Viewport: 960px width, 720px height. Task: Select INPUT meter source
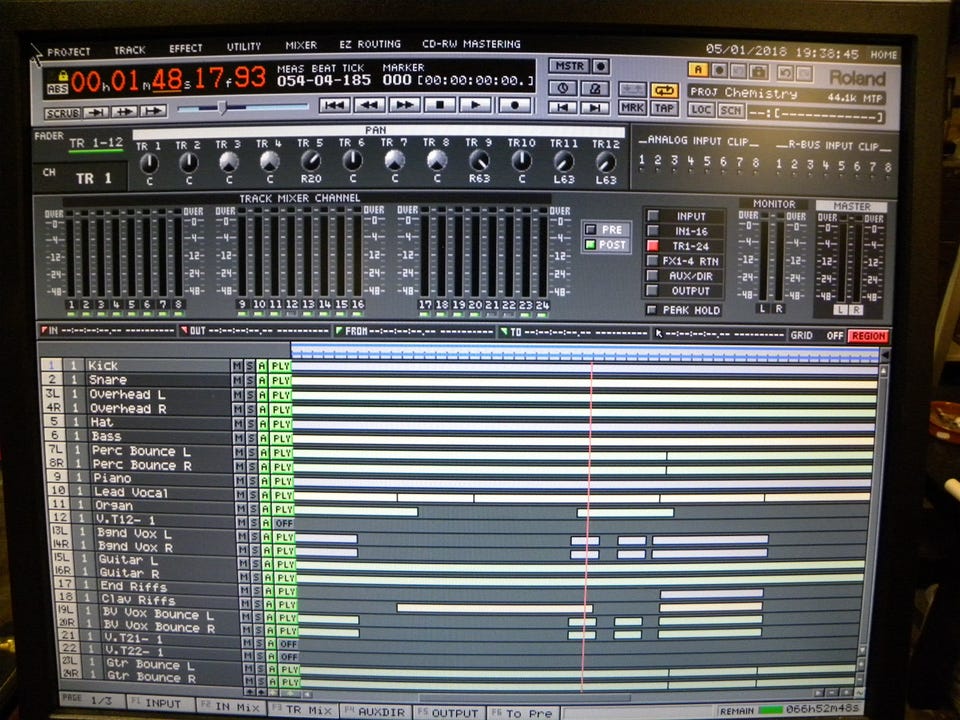(x=684, y=216)
